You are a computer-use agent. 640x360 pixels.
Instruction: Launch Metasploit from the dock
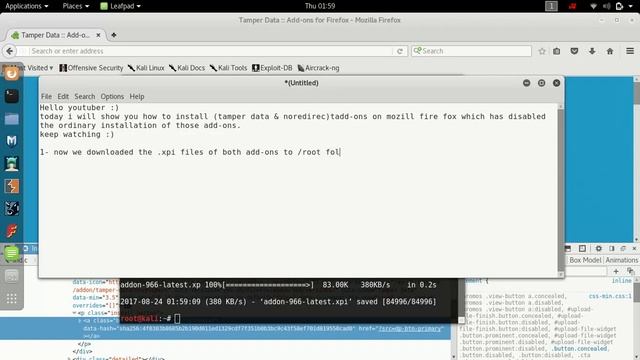pyautogui.click(x=11, y=141)
